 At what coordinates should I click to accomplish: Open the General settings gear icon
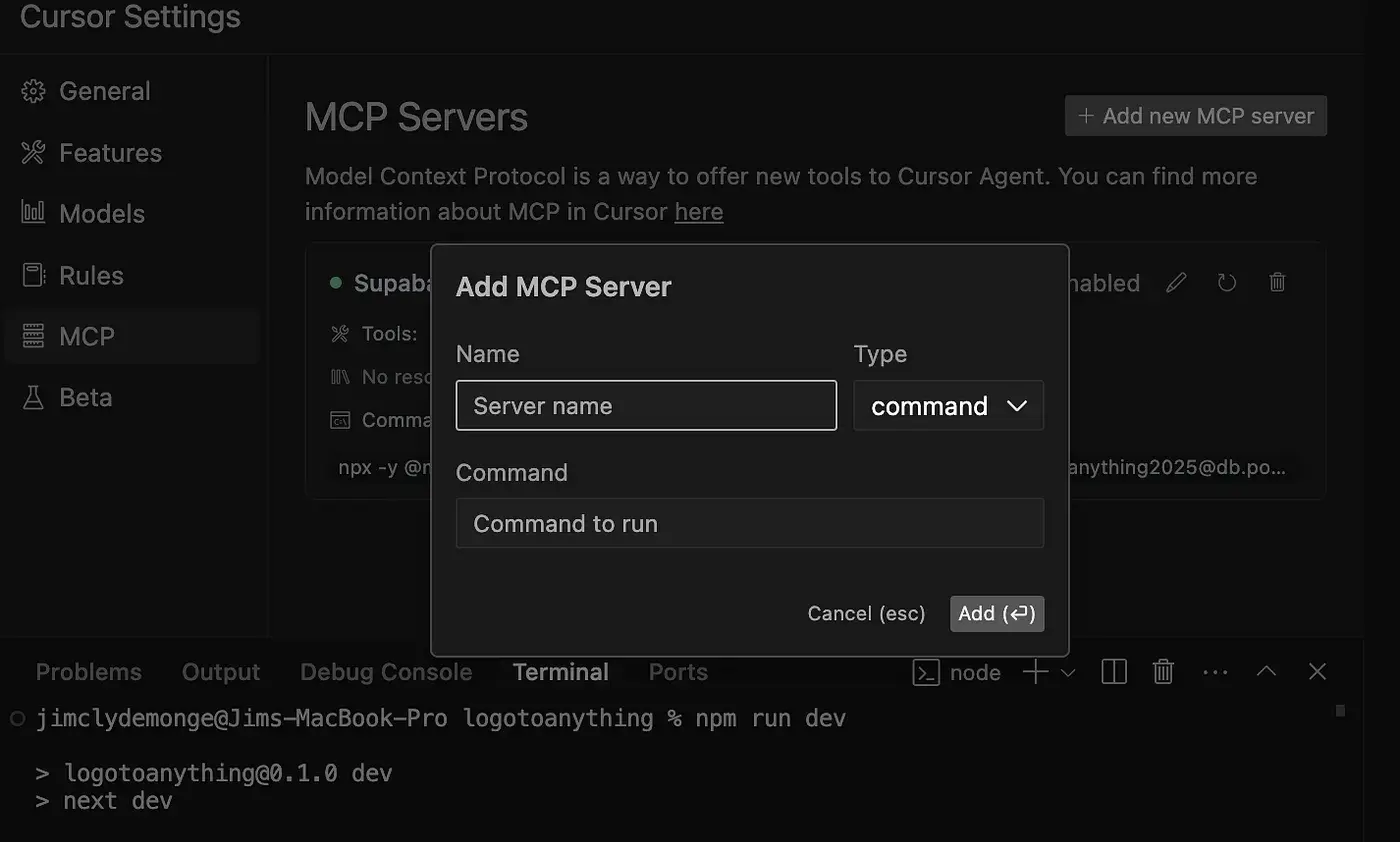coord(33,90)
